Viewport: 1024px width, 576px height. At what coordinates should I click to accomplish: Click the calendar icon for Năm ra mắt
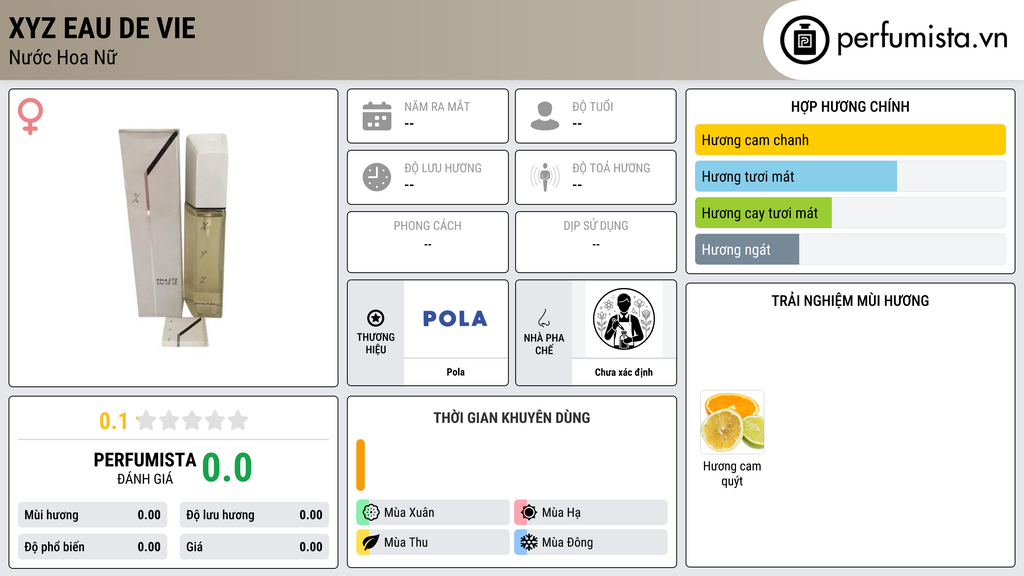(377, 116)
